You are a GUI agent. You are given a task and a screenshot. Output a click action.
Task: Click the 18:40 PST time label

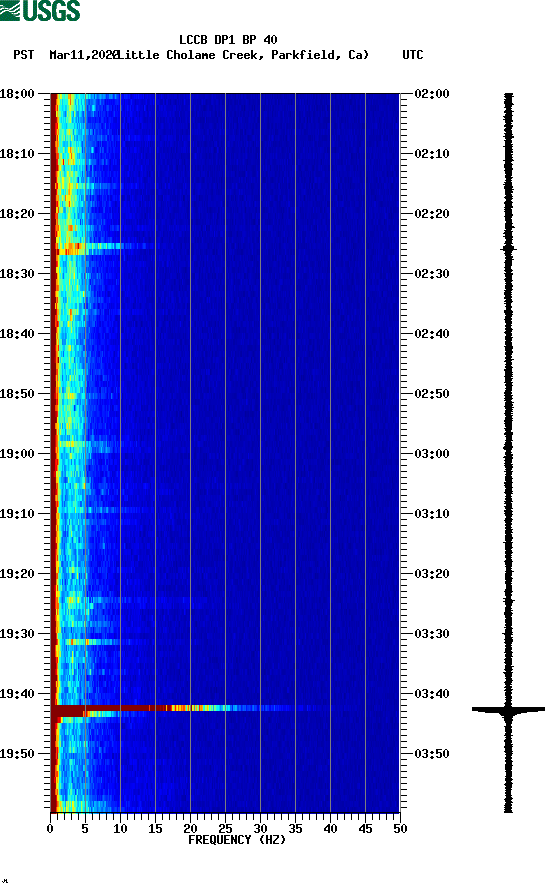(x=17, y=334)
